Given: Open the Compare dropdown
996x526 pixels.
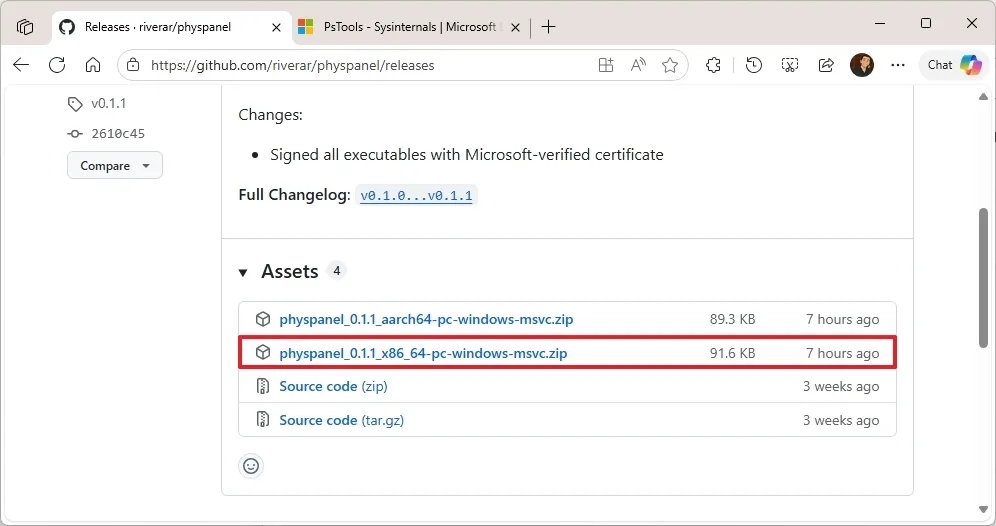Looking at the screenshot, I should click(x=114, y=166).
